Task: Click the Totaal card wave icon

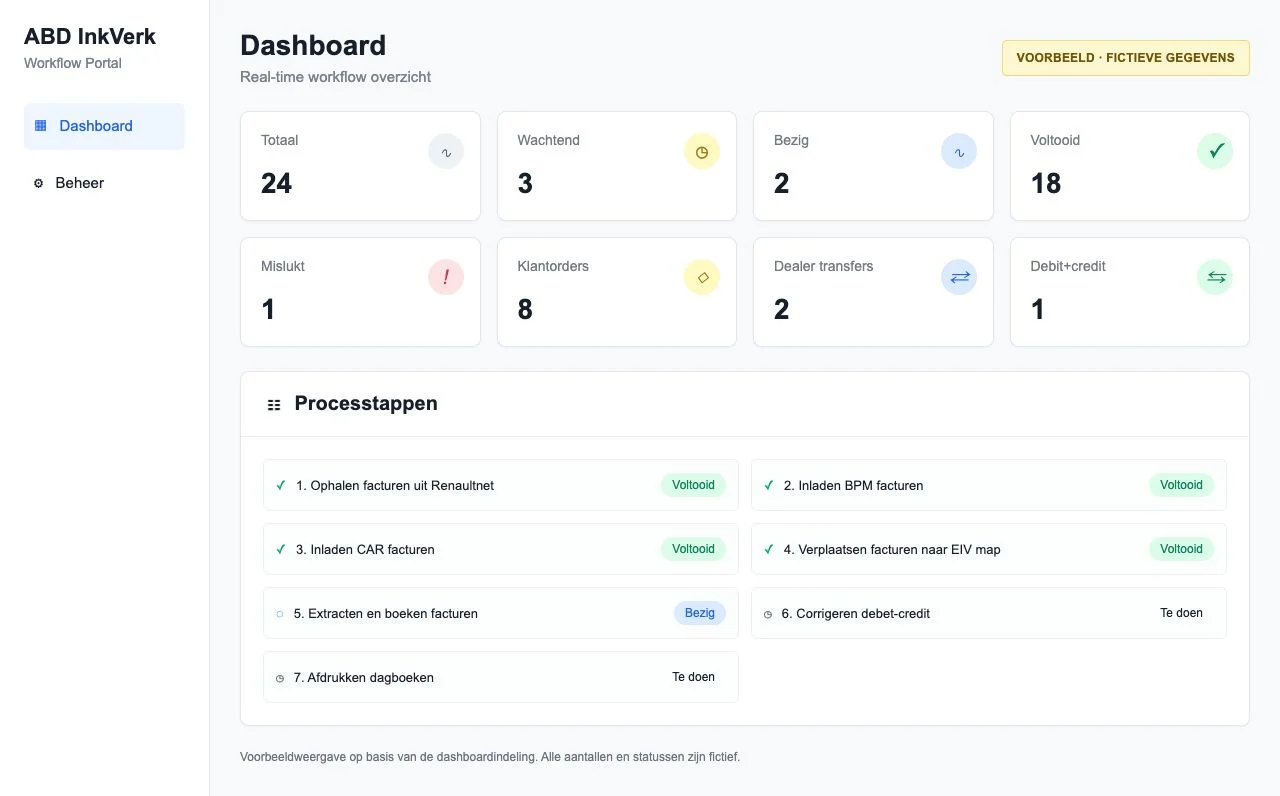Action: (446, 152)
